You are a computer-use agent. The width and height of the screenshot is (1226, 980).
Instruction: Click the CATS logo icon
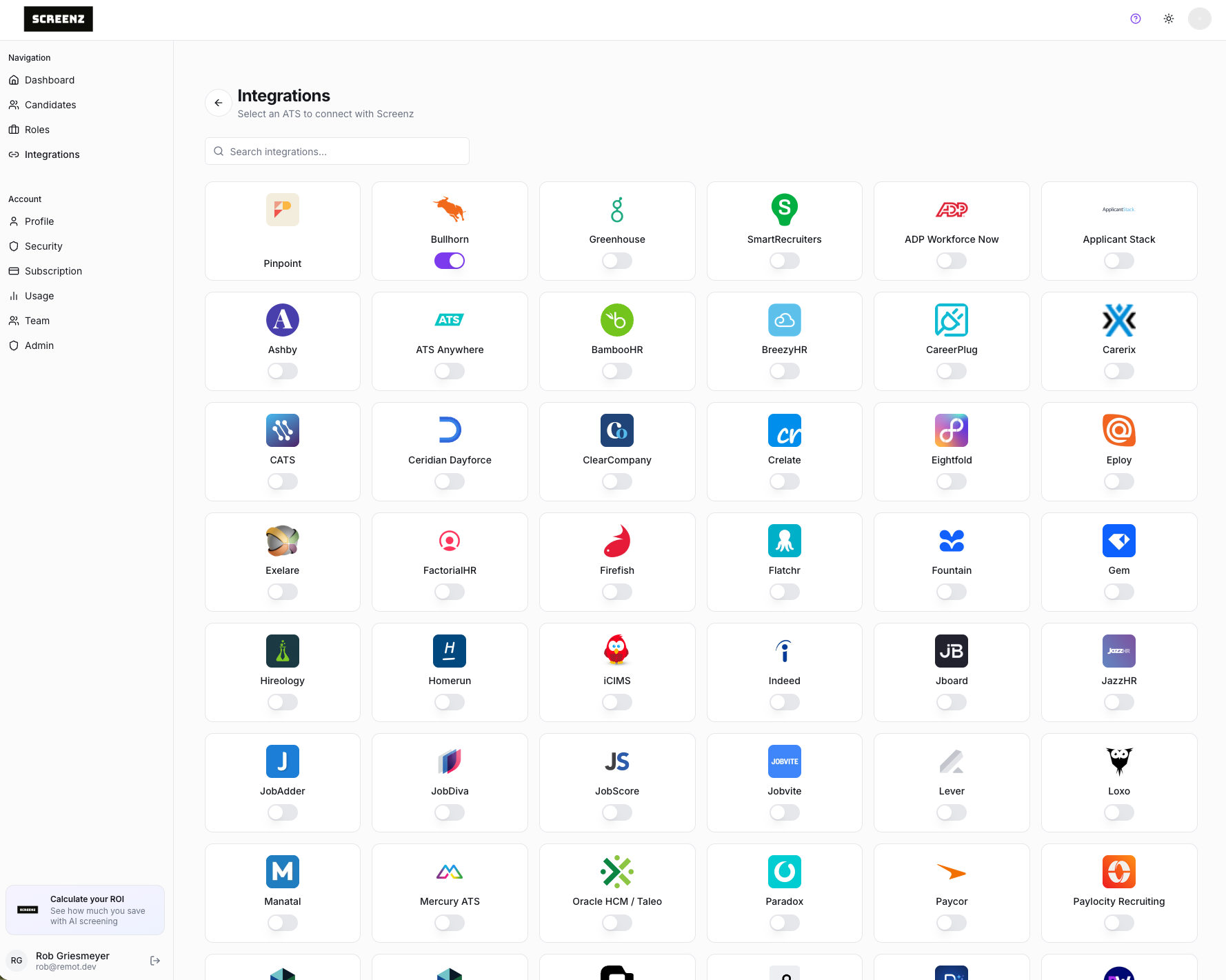283,430
